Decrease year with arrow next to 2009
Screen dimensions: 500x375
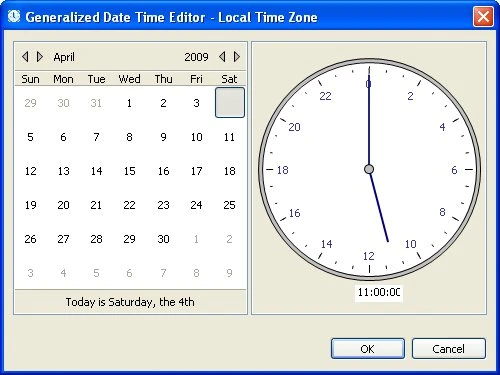click(x=222, y=57)
